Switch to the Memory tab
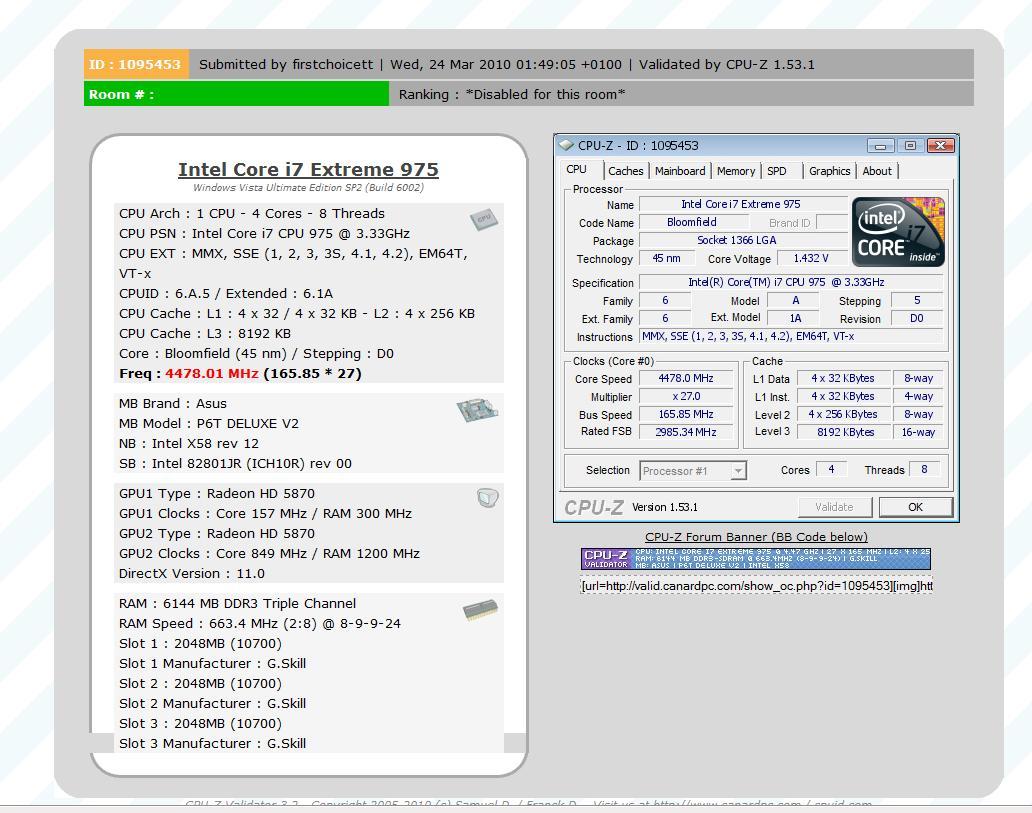 point(736,171)
